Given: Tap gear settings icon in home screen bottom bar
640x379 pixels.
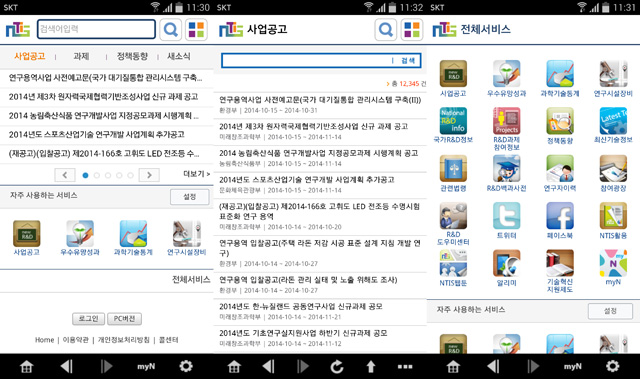Looking at the screenshot, I should (x=186, y=366).
